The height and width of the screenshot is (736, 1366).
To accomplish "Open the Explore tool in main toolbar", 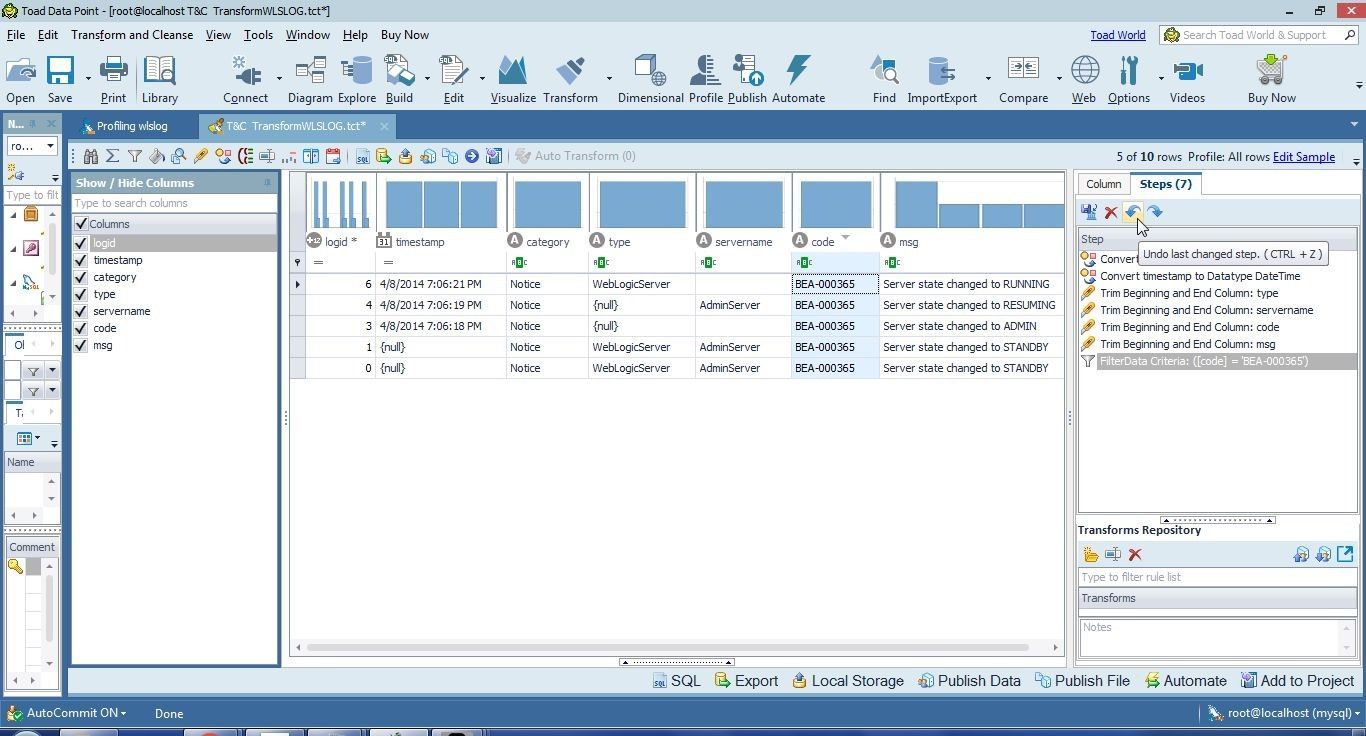I will [x=357, y=80].
